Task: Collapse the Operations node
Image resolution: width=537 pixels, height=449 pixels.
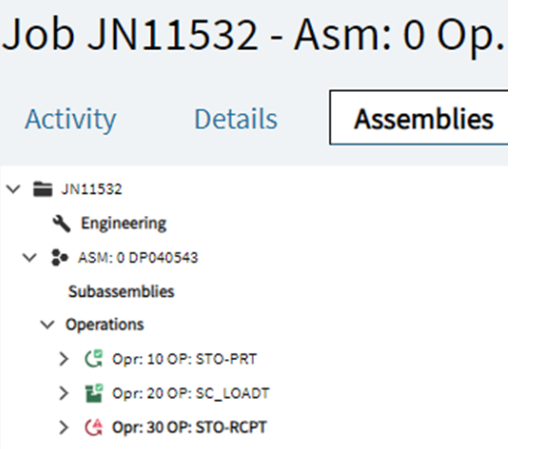Action: [47, 324]
